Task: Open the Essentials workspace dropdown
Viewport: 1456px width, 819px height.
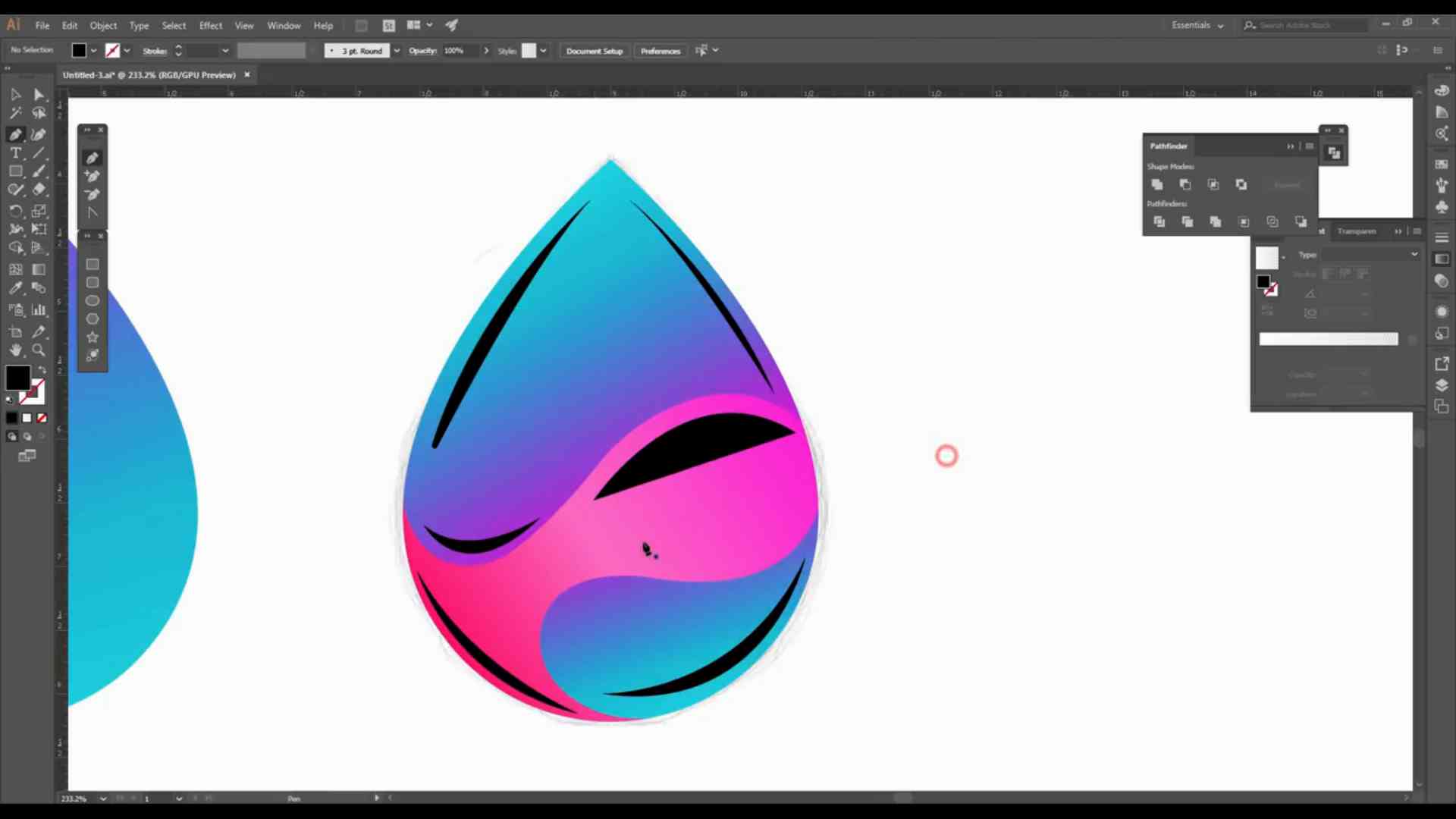Action: (x=1197, y=25)
